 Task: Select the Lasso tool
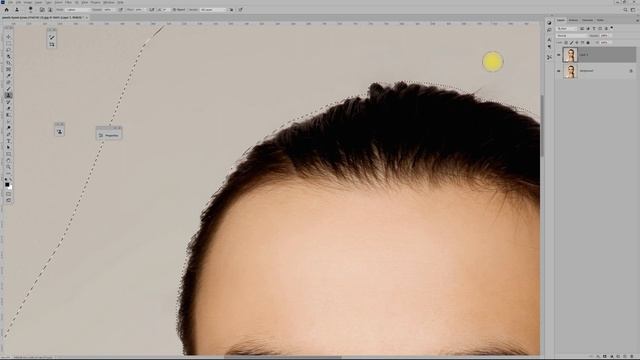[9, 50]
